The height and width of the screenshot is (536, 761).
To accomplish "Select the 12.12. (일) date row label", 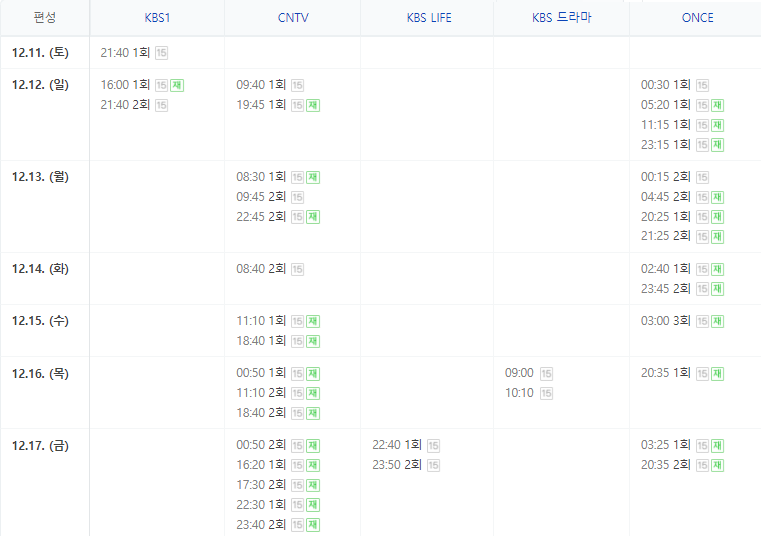I will [x=40, y=85].
